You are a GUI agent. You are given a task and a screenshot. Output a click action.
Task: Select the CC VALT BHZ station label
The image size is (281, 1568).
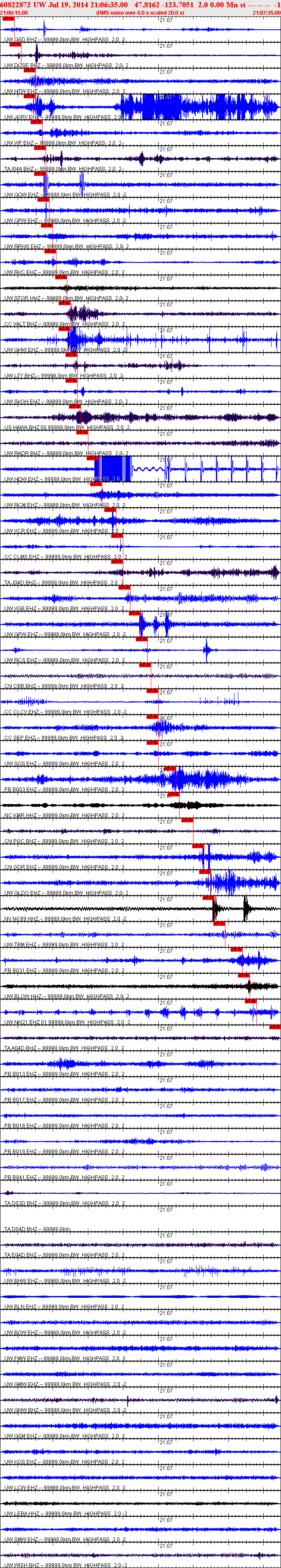coord(65,324)
